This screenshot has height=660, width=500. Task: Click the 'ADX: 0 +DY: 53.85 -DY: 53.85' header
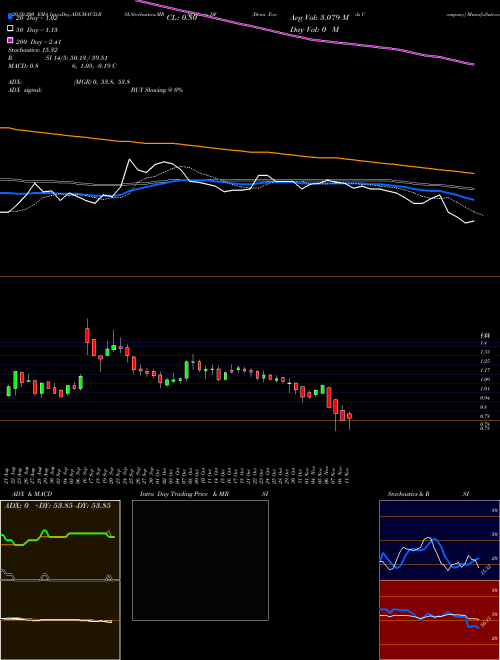click(57, 505)
